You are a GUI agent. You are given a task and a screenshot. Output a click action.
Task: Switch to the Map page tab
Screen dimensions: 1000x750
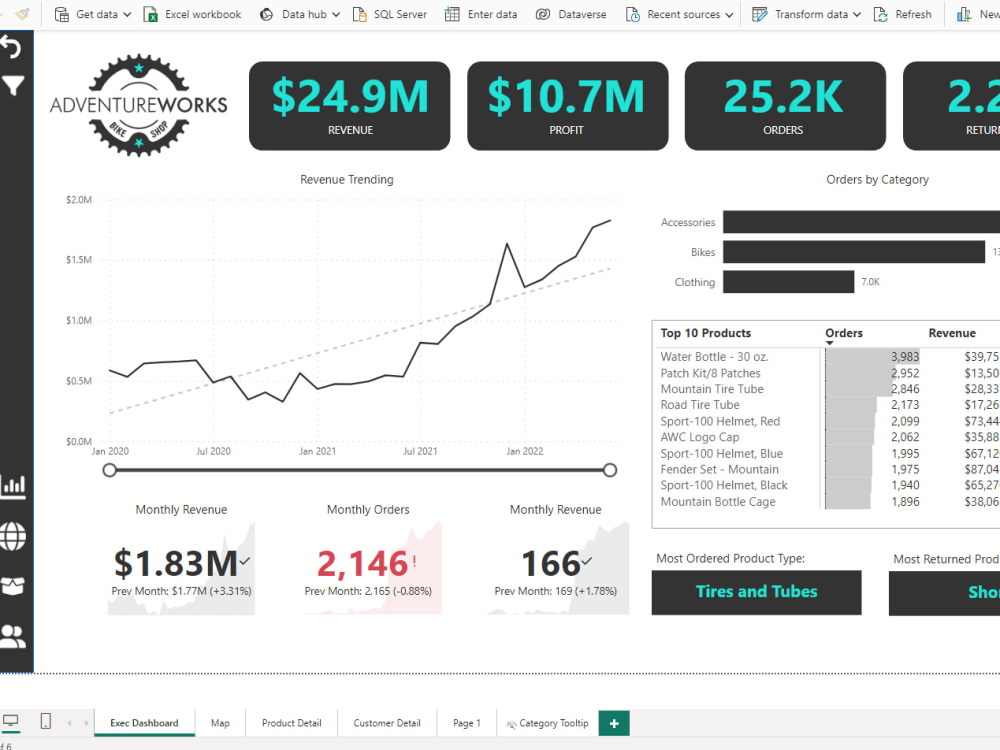tap(220, 723)
